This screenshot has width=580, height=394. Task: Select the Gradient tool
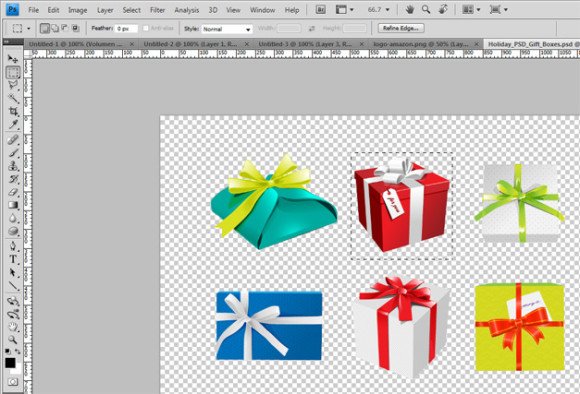tap(13, 205)
